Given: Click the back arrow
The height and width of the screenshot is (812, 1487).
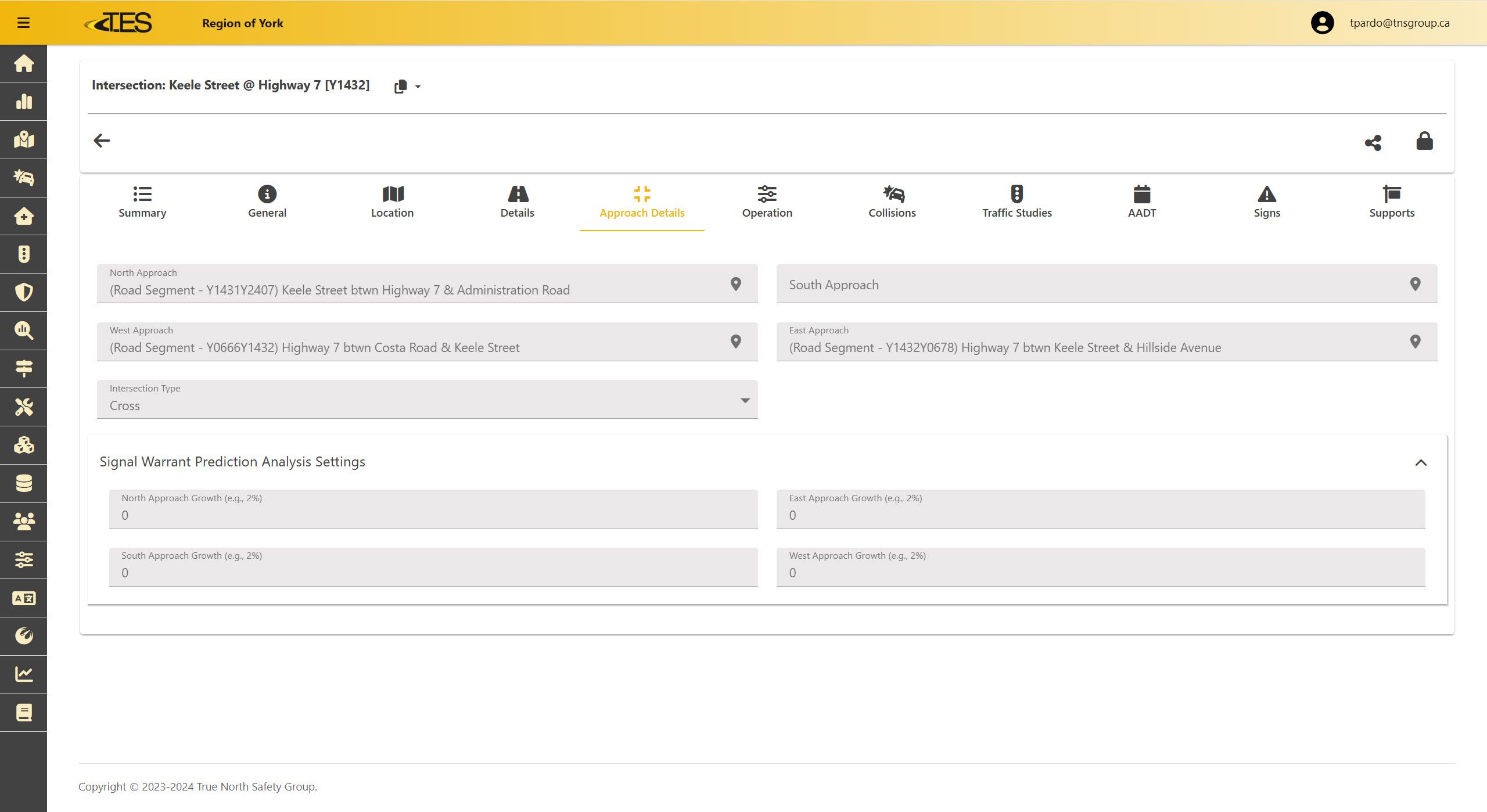Looking at the screenshot, I should [x=102, y=141].
